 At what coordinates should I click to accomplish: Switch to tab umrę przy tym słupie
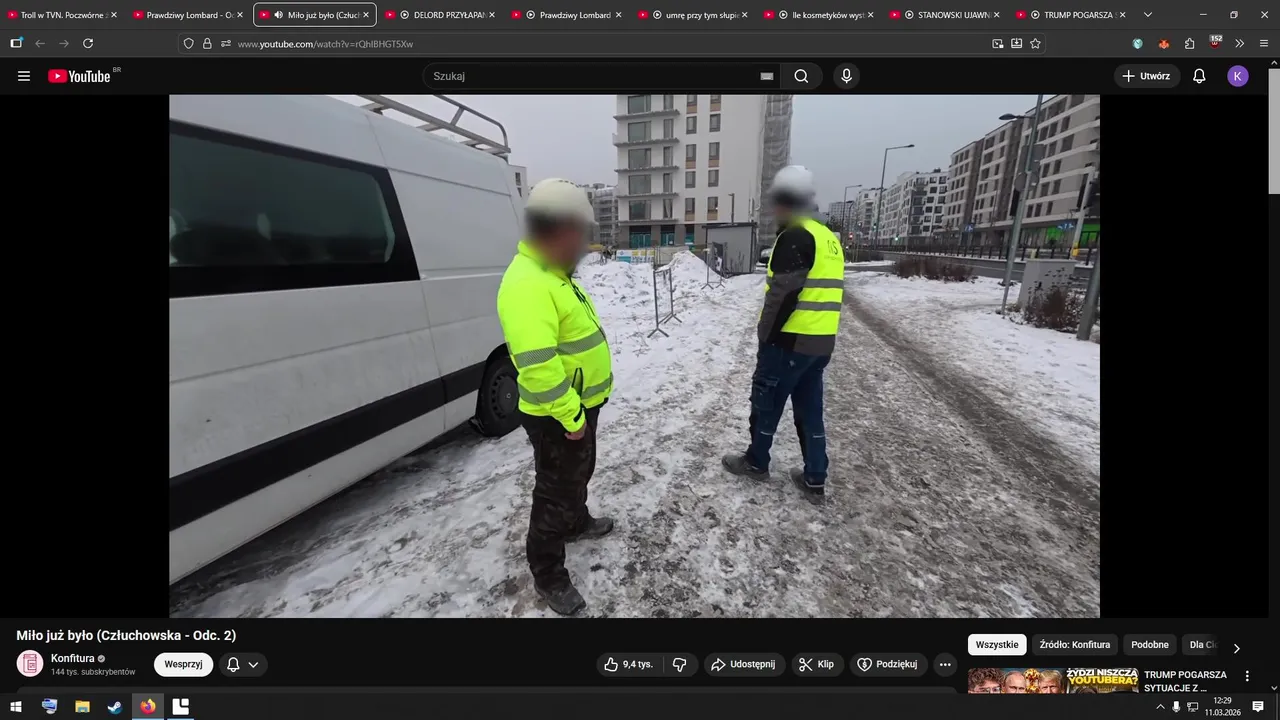click(694, 15)
